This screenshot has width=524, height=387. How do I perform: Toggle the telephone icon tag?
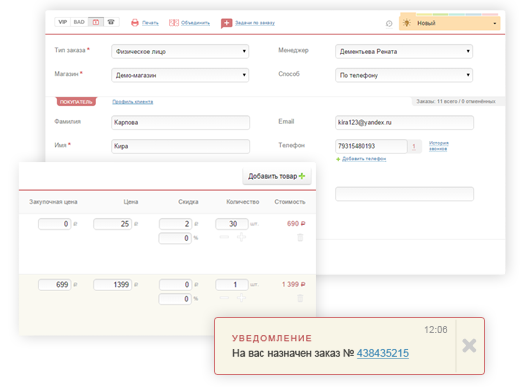[111, 22]
